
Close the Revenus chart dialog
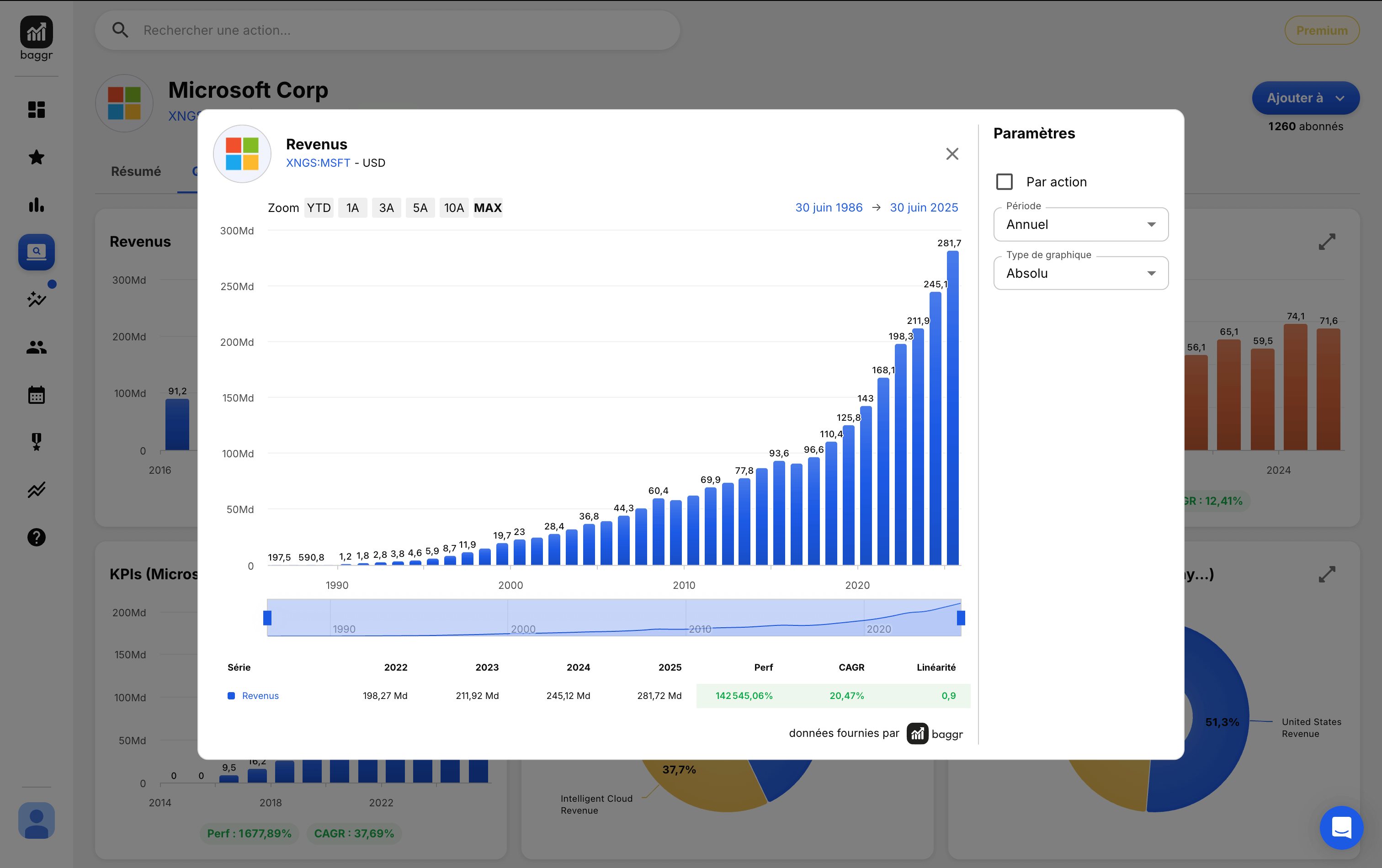pyautogui.click(x=952, y=154)
